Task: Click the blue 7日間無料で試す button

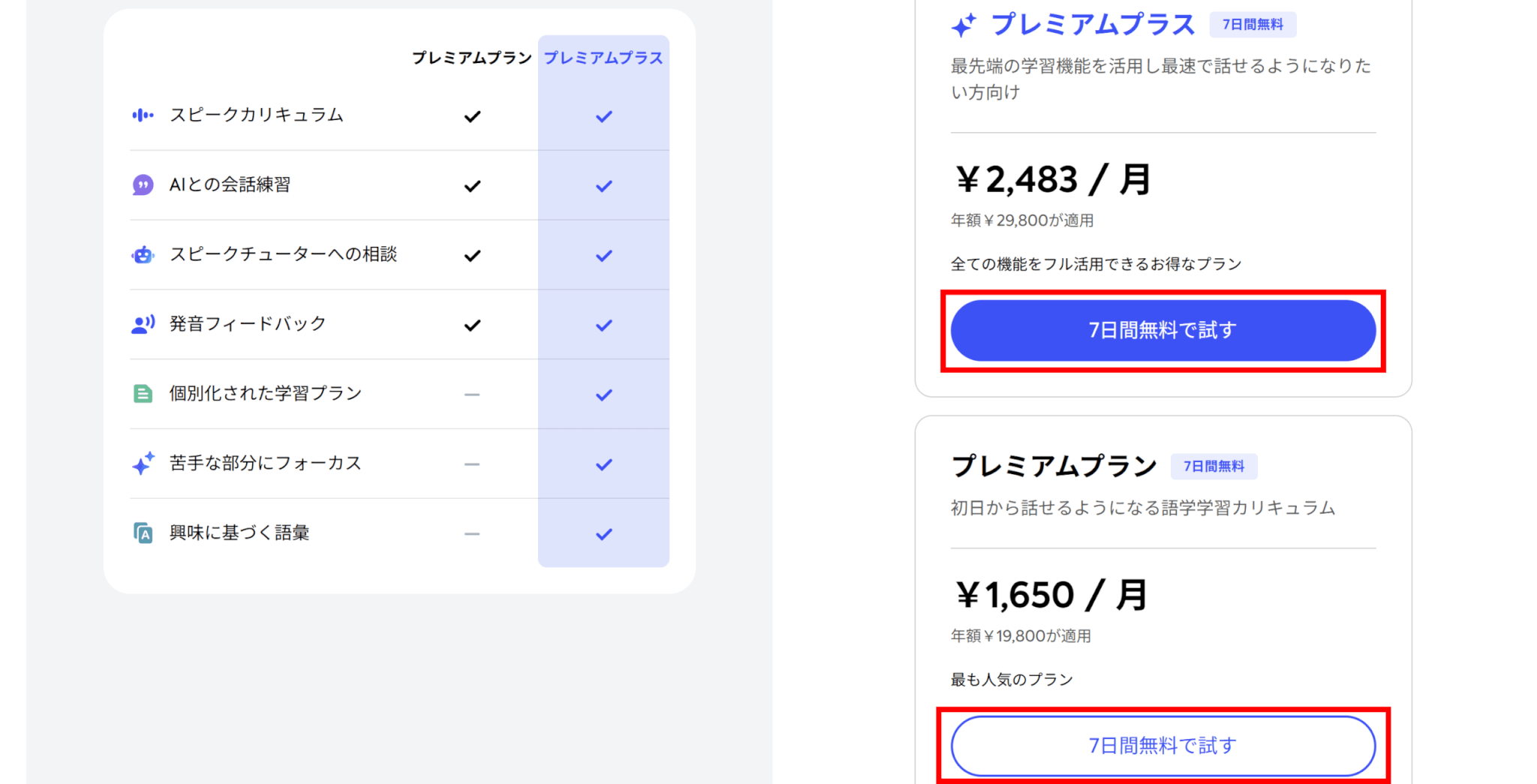Action: (1163, 330)
